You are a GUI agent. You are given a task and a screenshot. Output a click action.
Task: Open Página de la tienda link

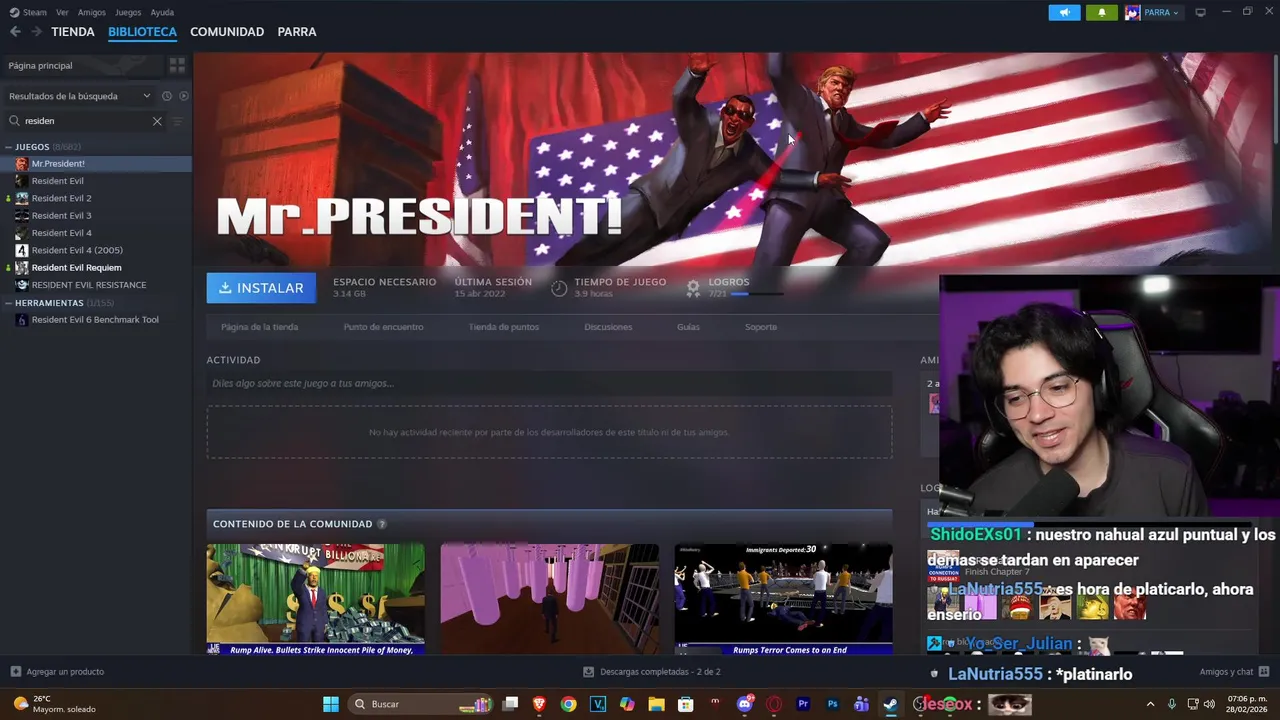(x=259, y=327)
